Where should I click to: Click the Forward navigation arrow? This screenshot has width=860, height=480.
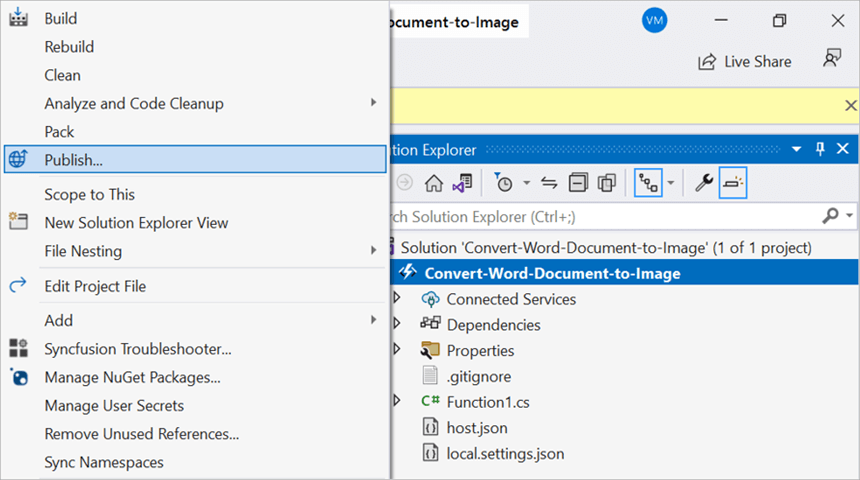404,183
